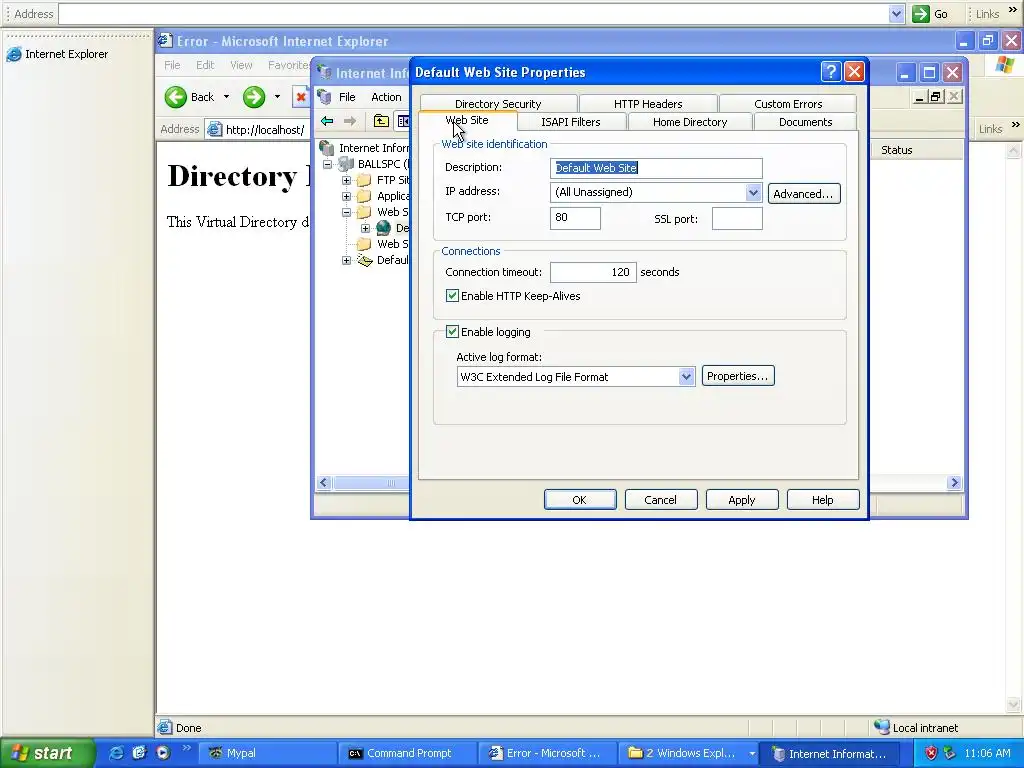Select the BALLSPC computer icon in tree
Image resolution: width=1024 pixels, height=768 pixels.
(x=345, y=164)
